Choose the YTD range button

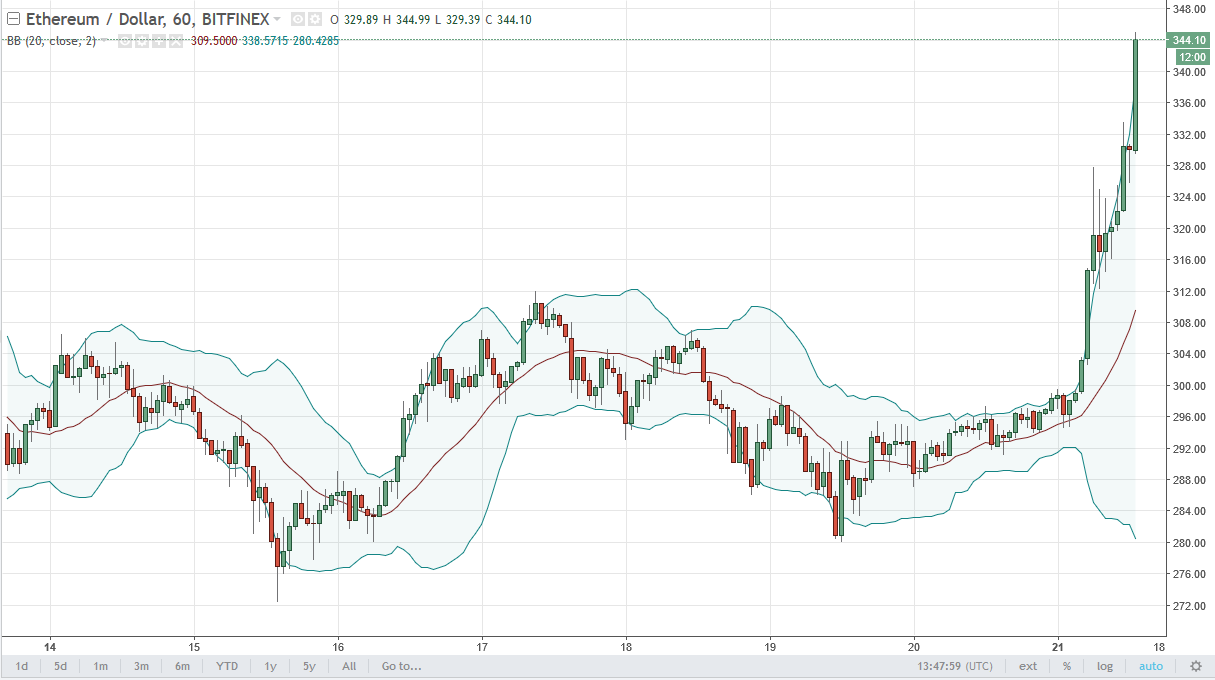[x=227, y=666]
